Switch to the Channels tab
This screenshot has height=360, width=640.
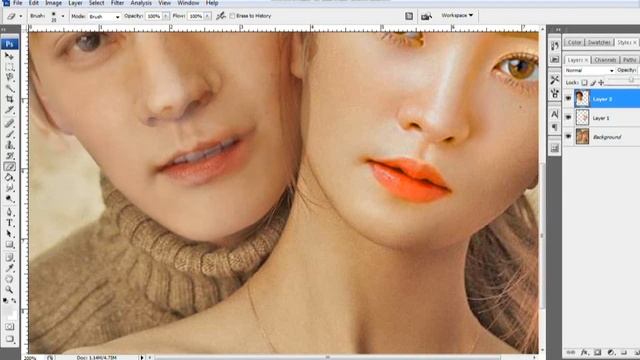[605, 60]
